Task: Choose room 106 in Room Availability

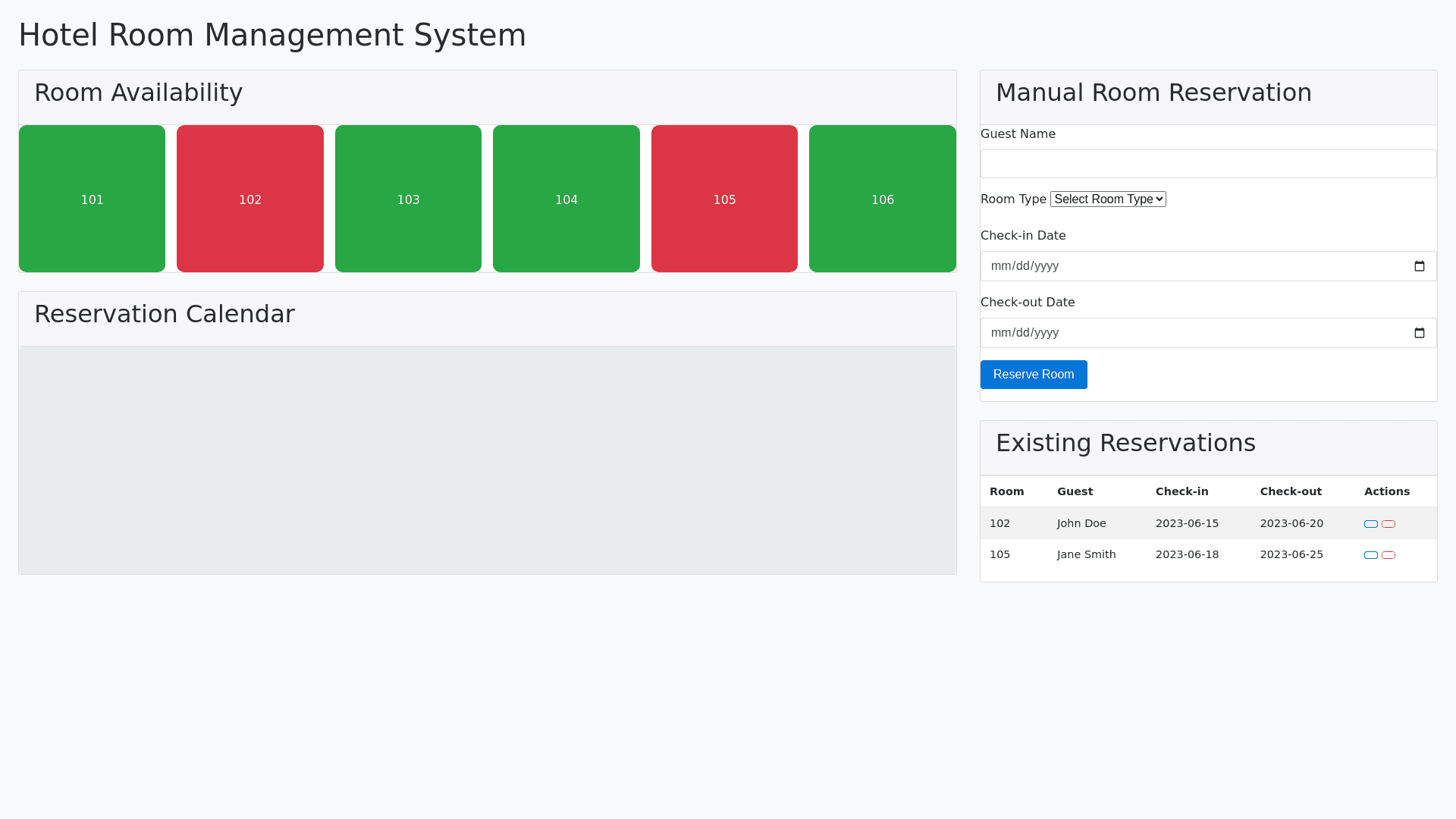Action: [883, 199]
